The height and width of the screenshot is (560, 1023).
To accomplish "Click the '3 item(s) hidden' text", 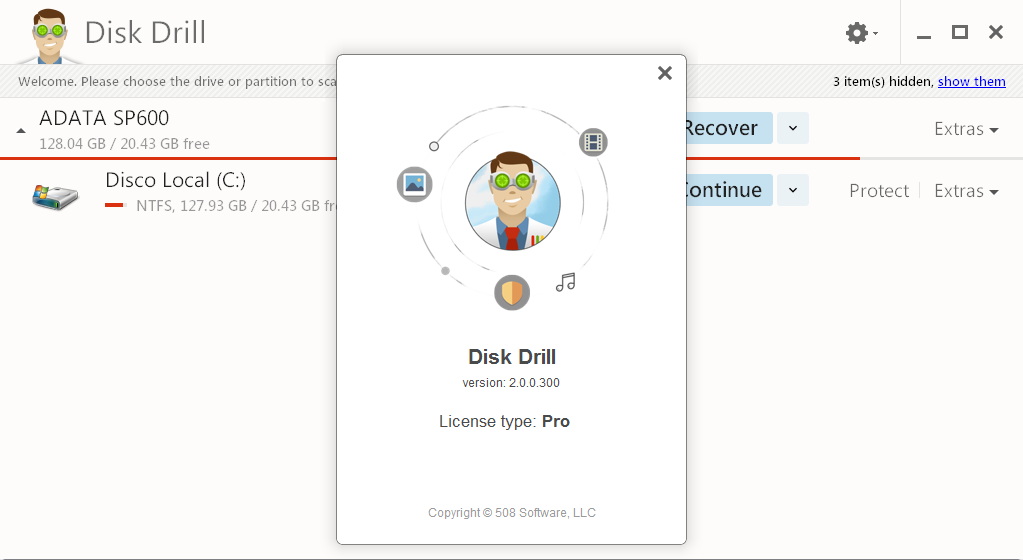I will pos(883,82).
